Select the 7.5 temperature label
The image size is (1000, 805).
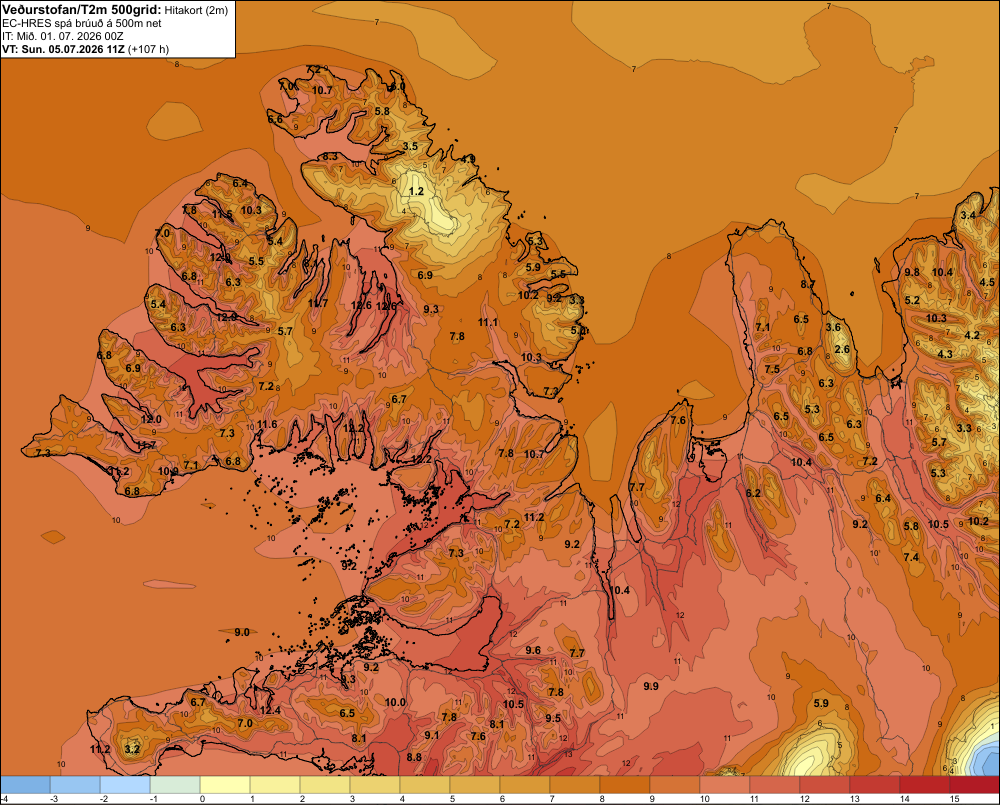[x=772, y=369]
